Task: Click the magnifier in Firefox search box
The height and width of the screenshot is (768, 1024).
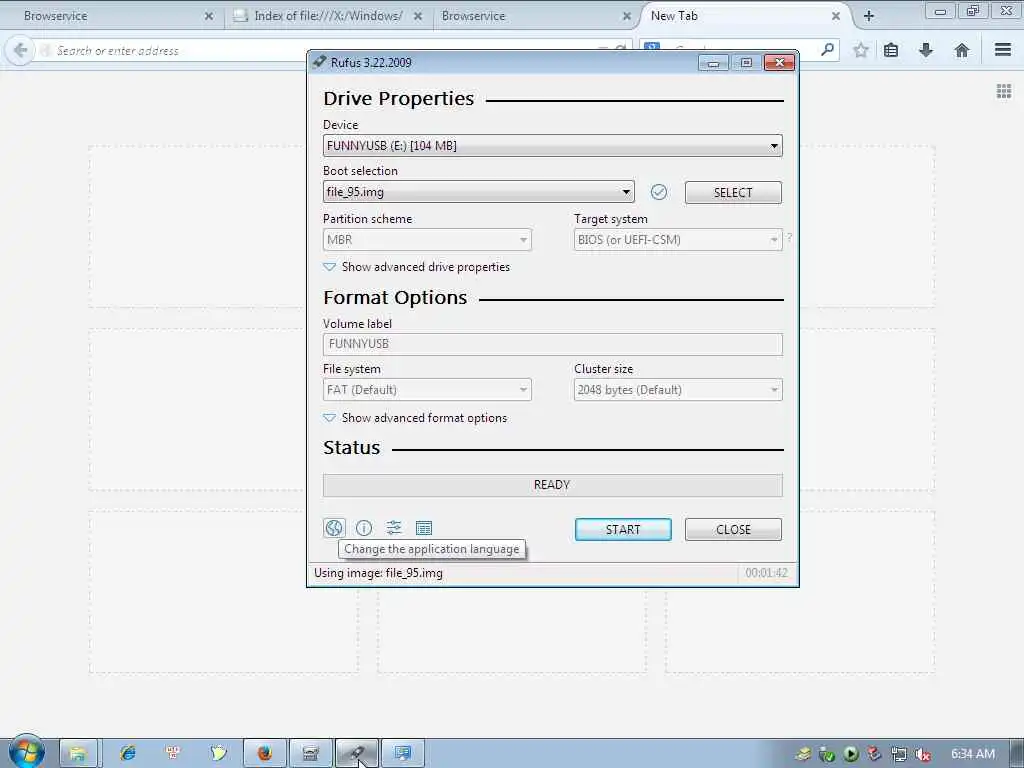Action: point(827,50)
